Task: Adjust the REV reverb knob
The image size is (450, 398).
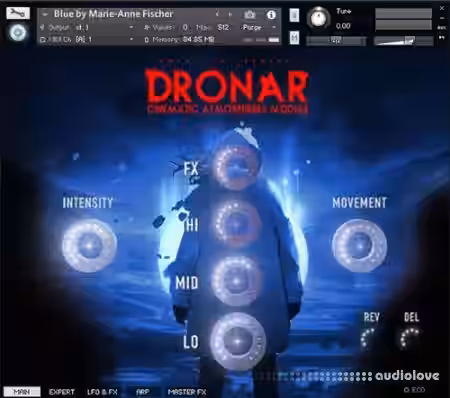Action: point(370,338)
